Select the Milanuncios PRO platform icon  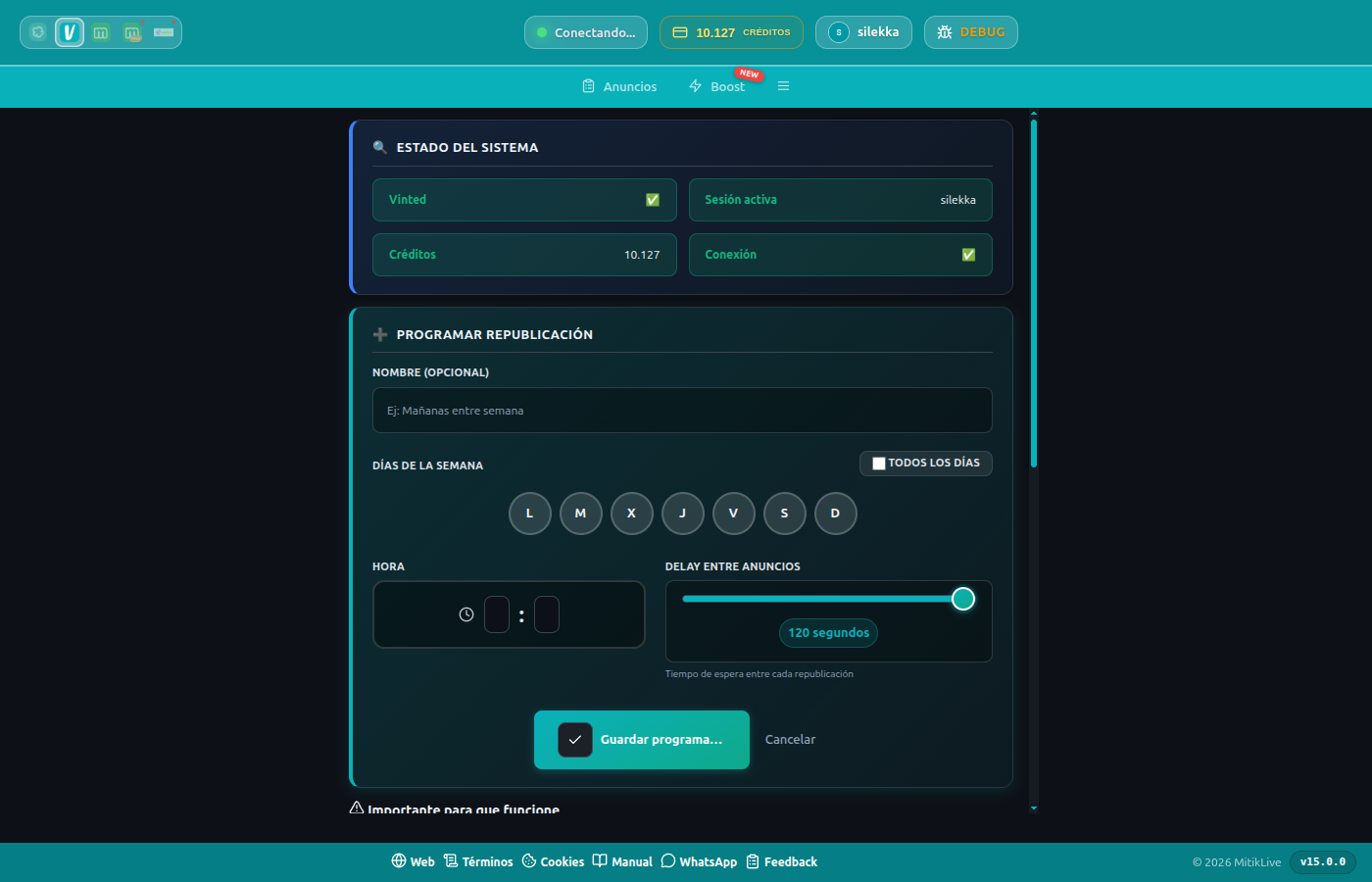[x=132, y=32]
